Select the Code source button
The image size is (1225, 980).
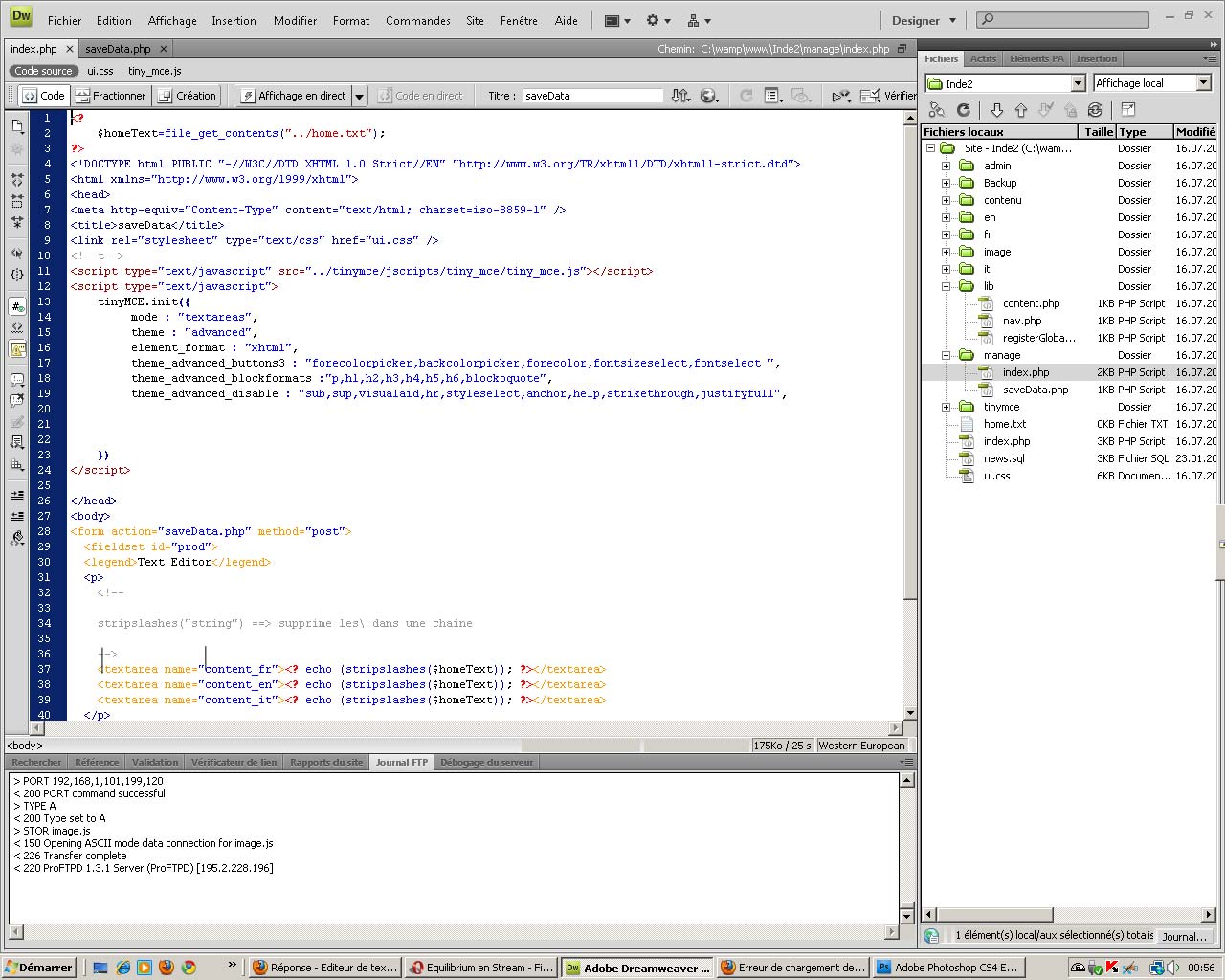(43, 71)
